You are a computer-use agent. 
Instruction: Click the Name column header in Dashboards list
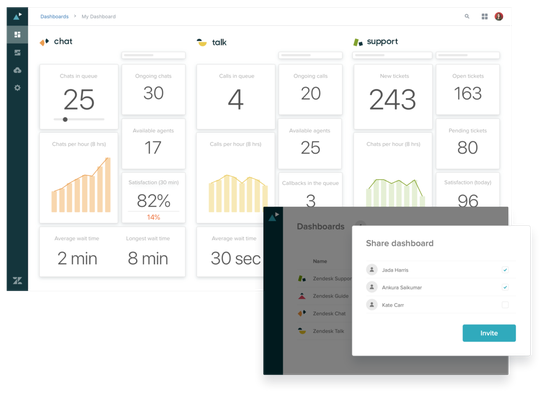320,261
